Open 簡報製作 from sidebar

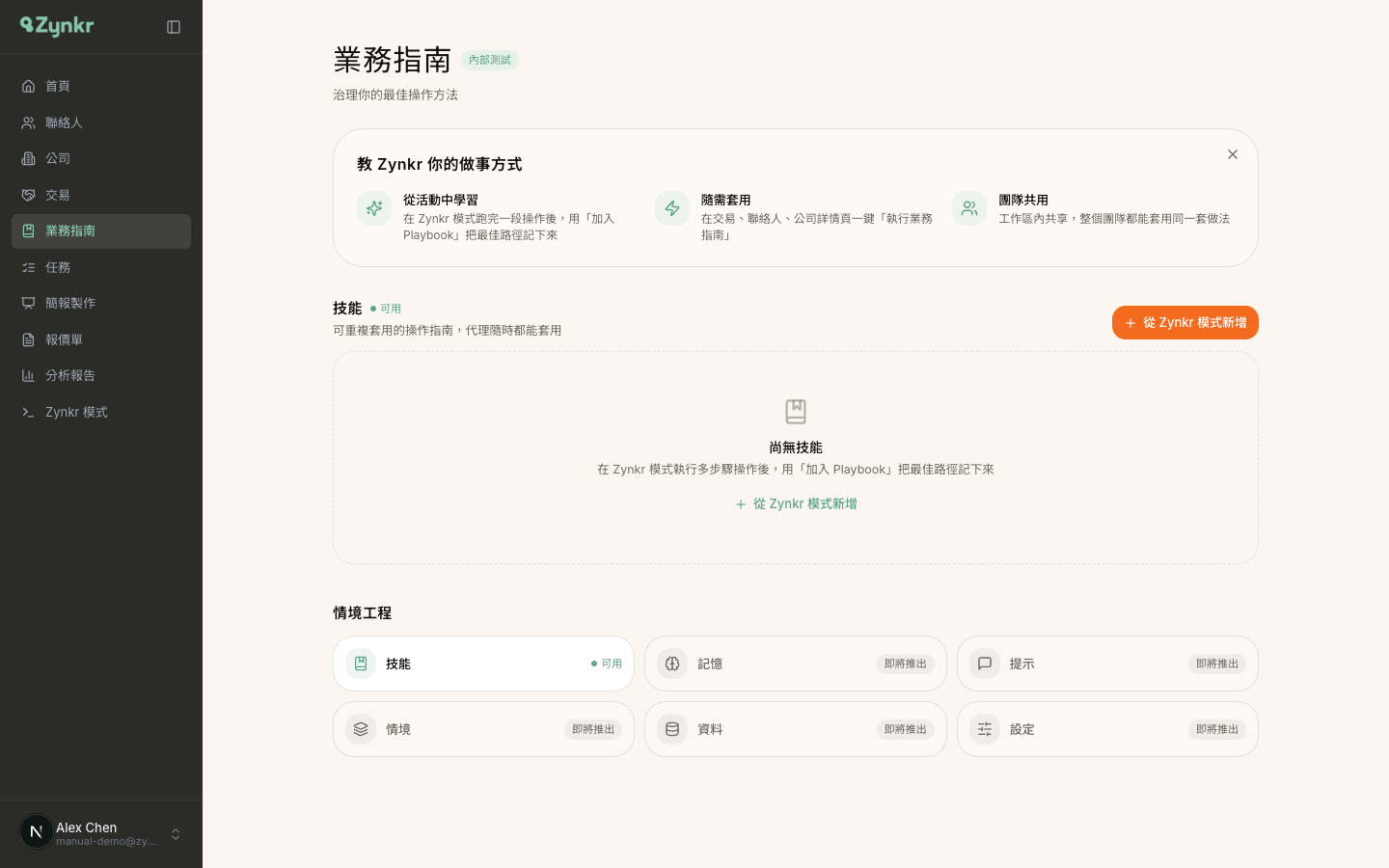[101, 303]
